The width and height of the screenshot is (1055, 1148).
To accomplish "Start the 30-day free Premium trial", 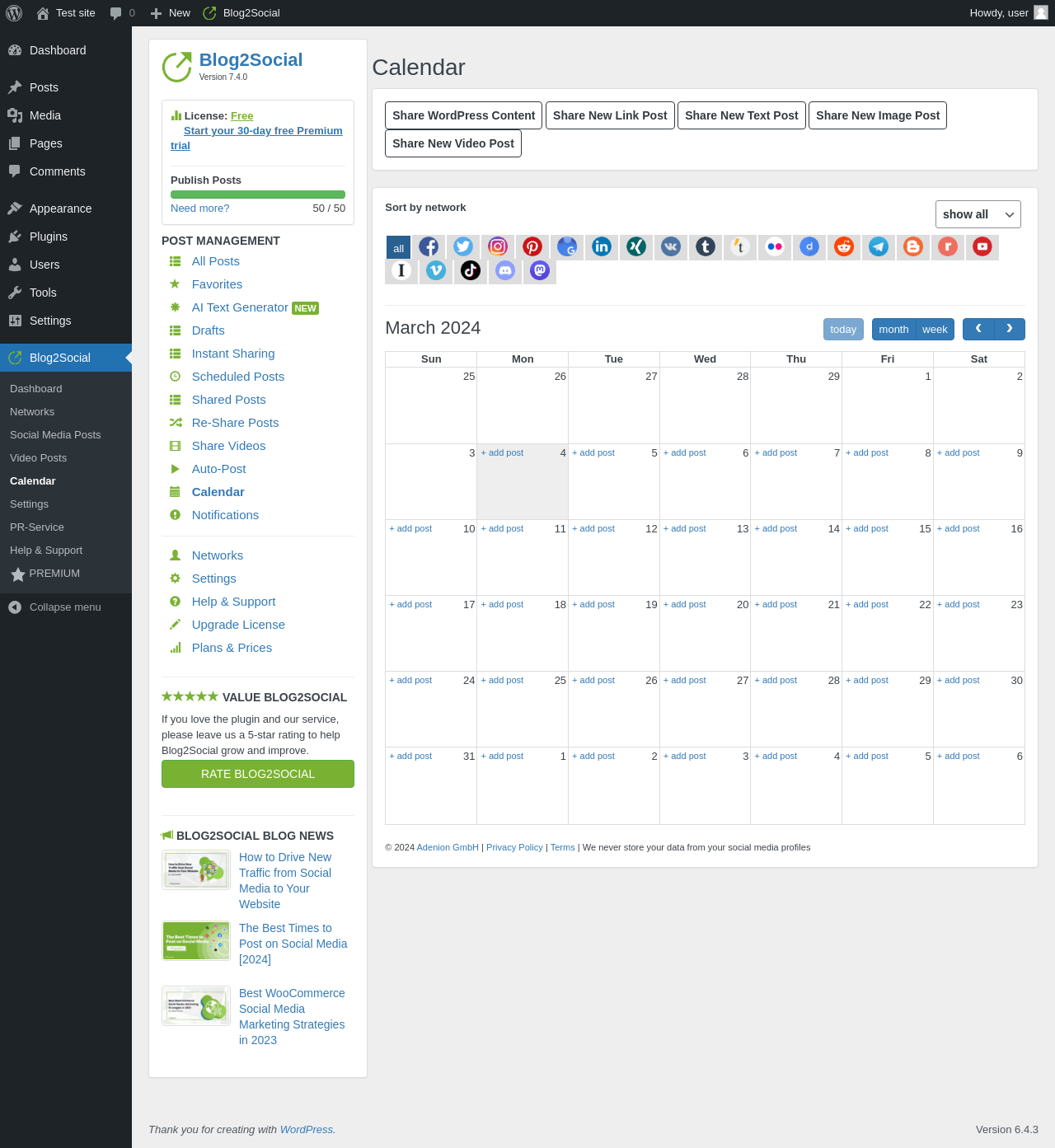I will click(256, 138).
